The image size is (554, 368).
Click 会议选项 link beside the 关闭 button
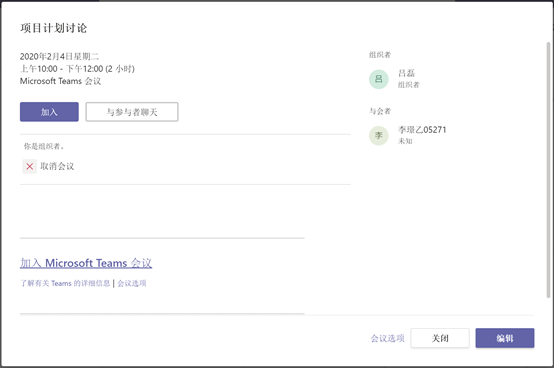click(x=387, y=338)
